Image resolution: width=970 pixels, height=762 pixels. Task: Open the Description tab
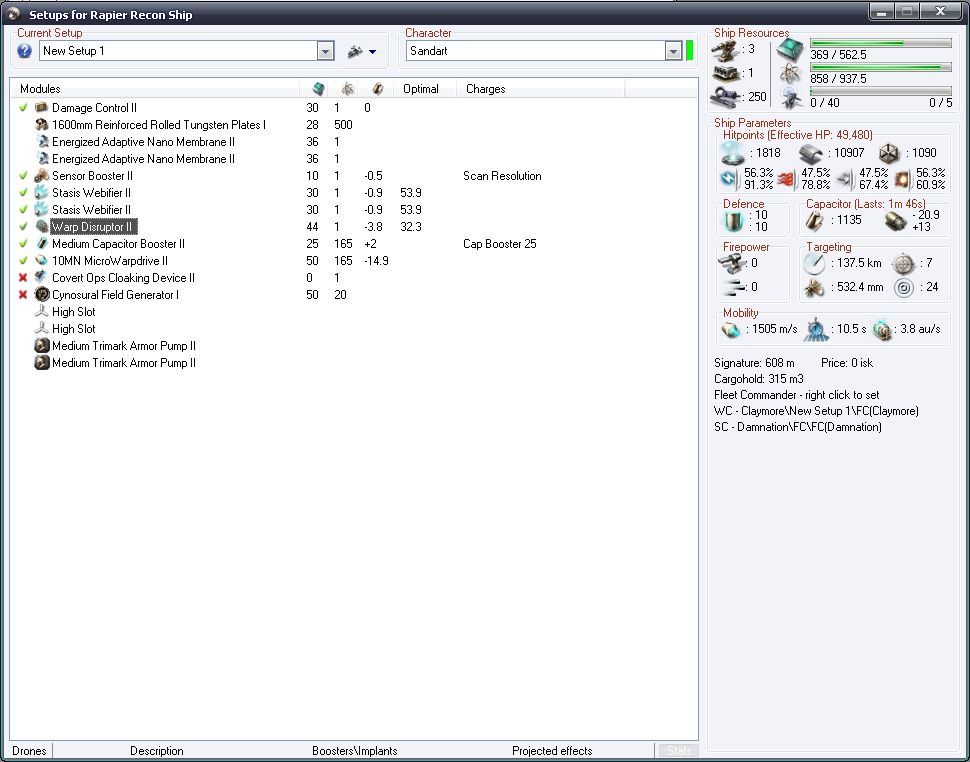(157, 751)
